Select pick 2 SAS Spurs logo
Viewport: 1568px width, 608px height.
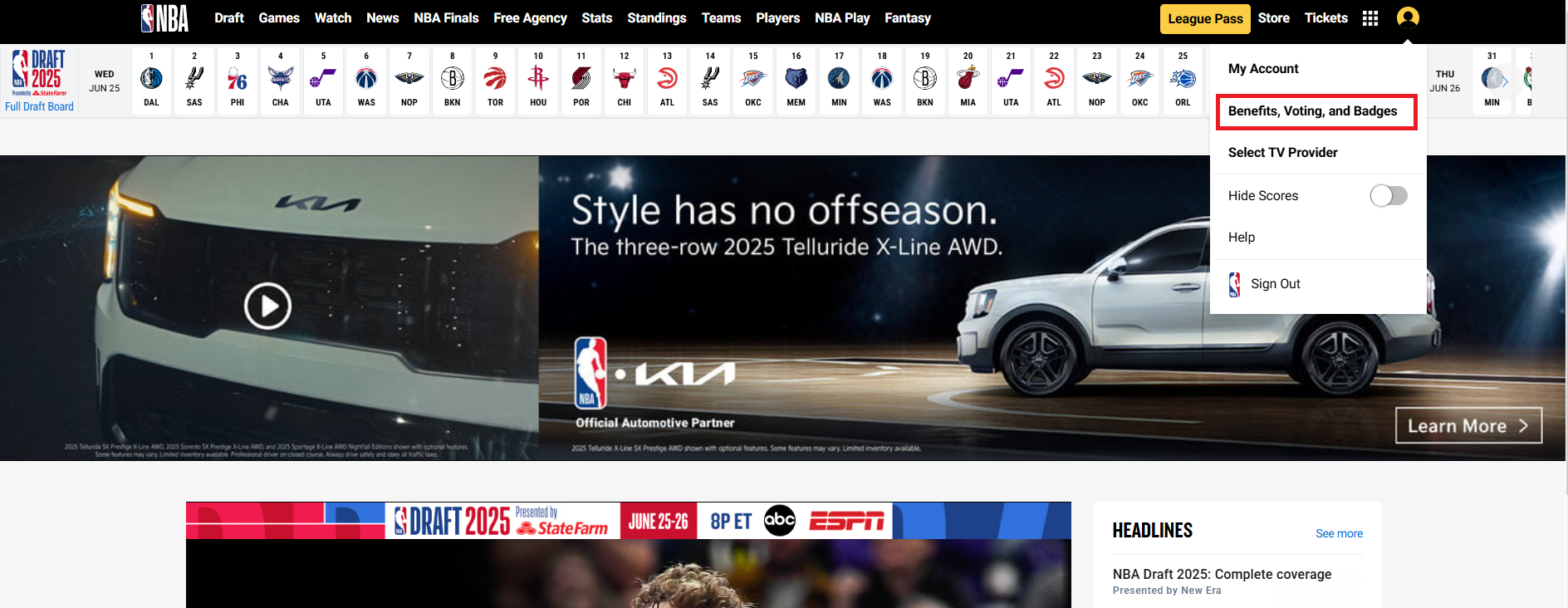(x=194, y=78)
